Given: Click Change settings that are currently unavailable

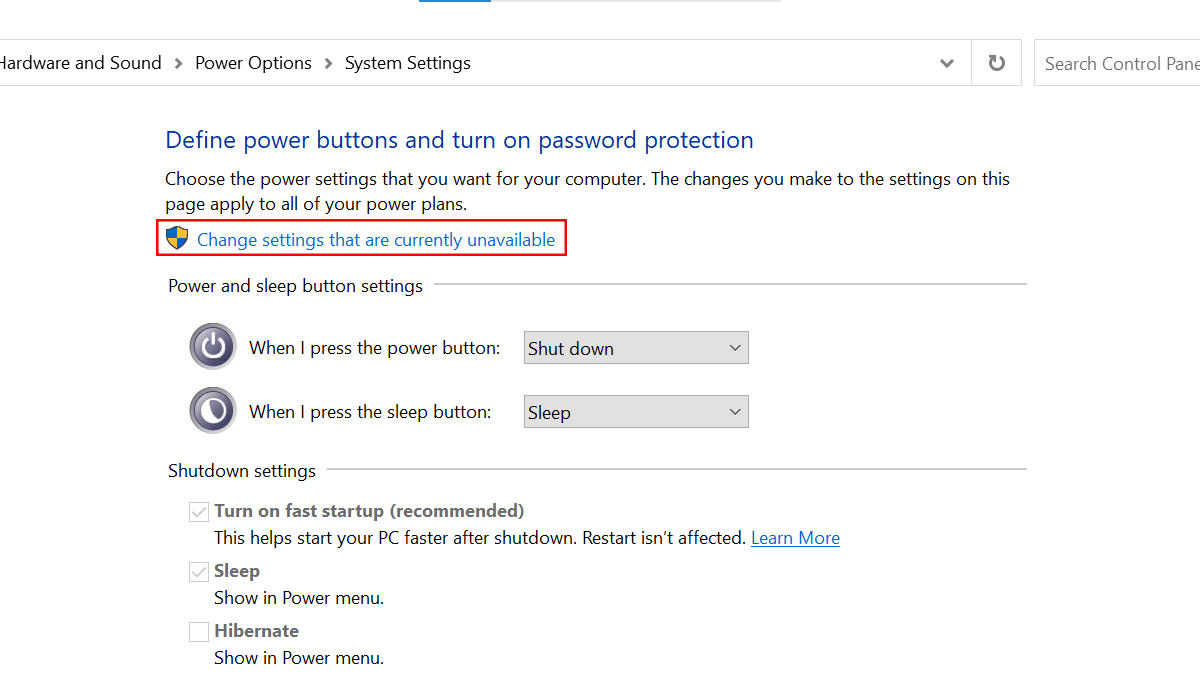Looking at the screenshot, I should pos(377,239).
